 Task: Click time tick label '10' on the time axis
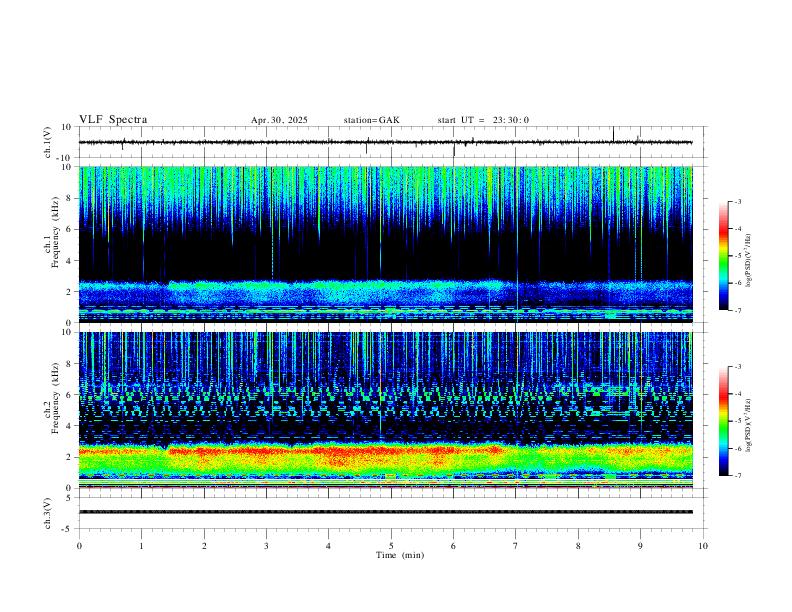(x=703, y=546)
